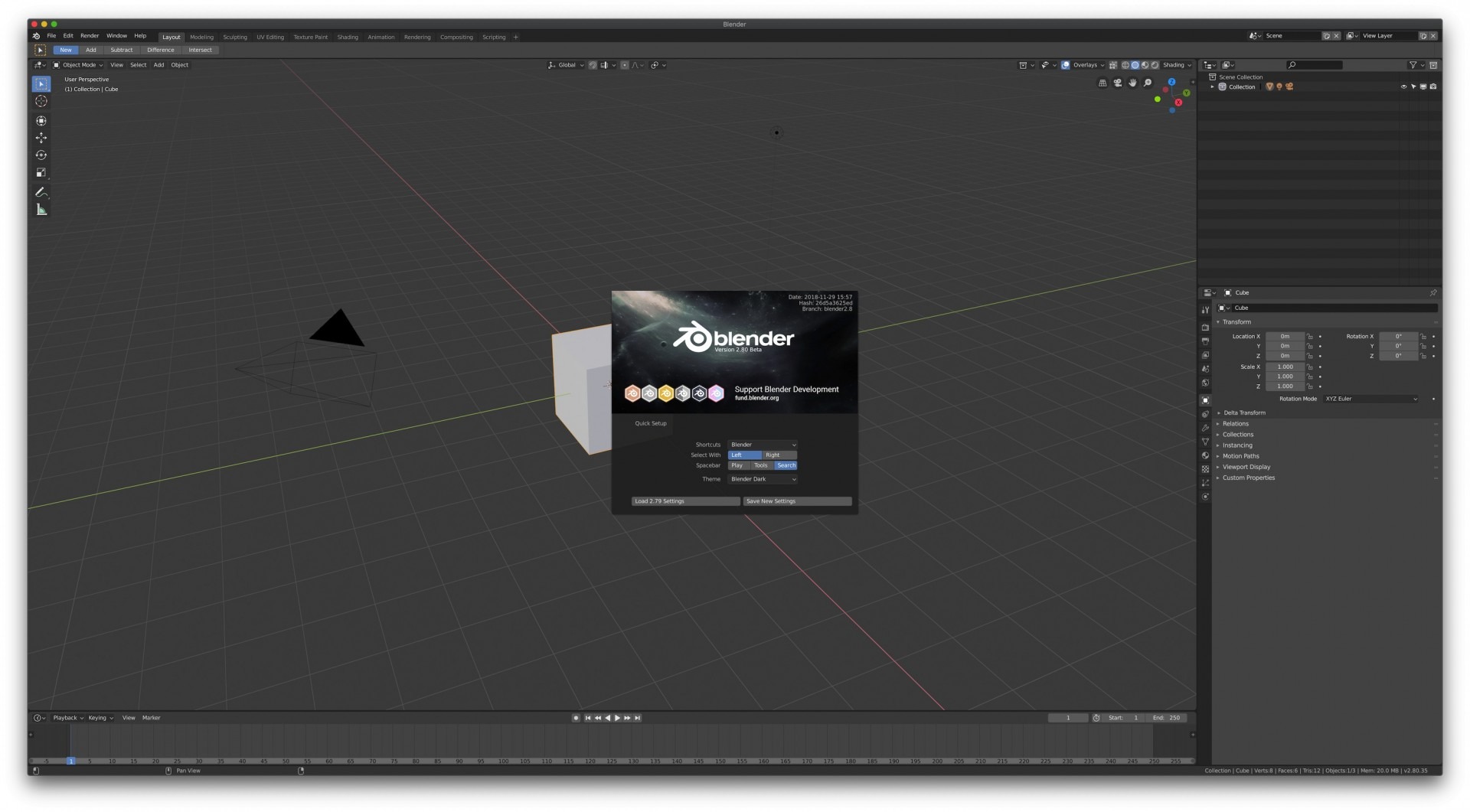Collapse the Transform panel
Image resolution: width=1470 pixels, height=812 pixels.
point(1236,322)
